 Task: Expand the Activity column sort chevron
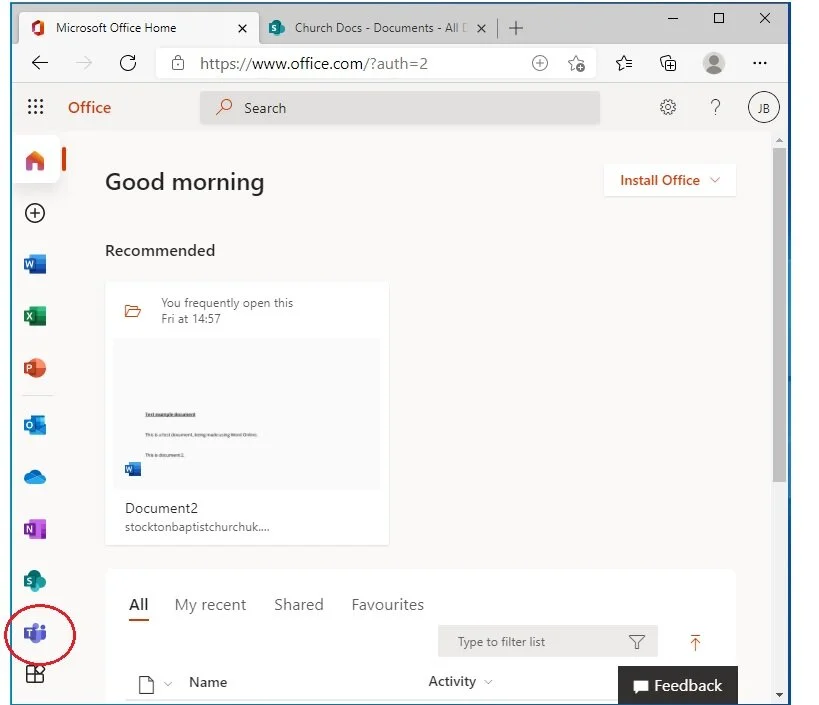488,682
